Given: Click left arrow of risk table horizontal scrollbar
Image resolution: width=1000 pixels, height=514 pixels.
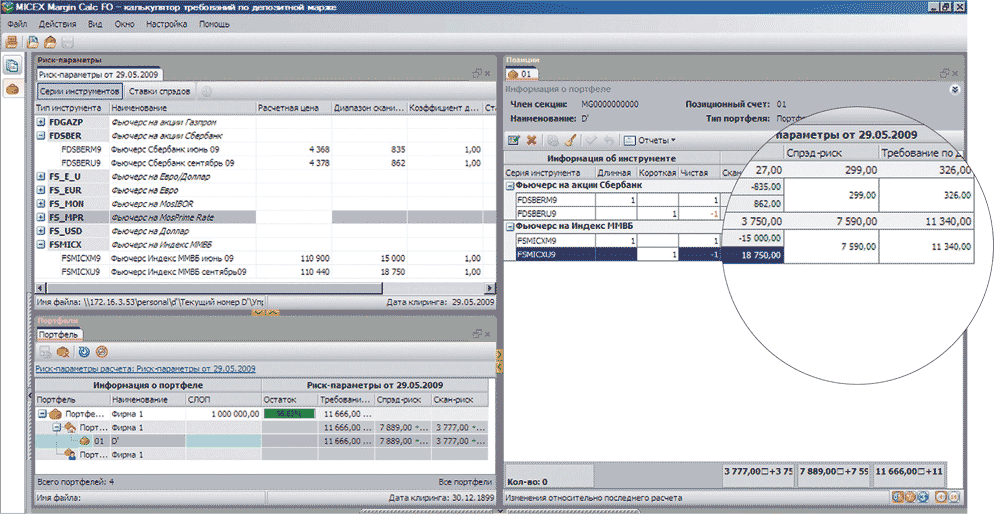Looking at the screenshot, I should [x=41, y=288].
